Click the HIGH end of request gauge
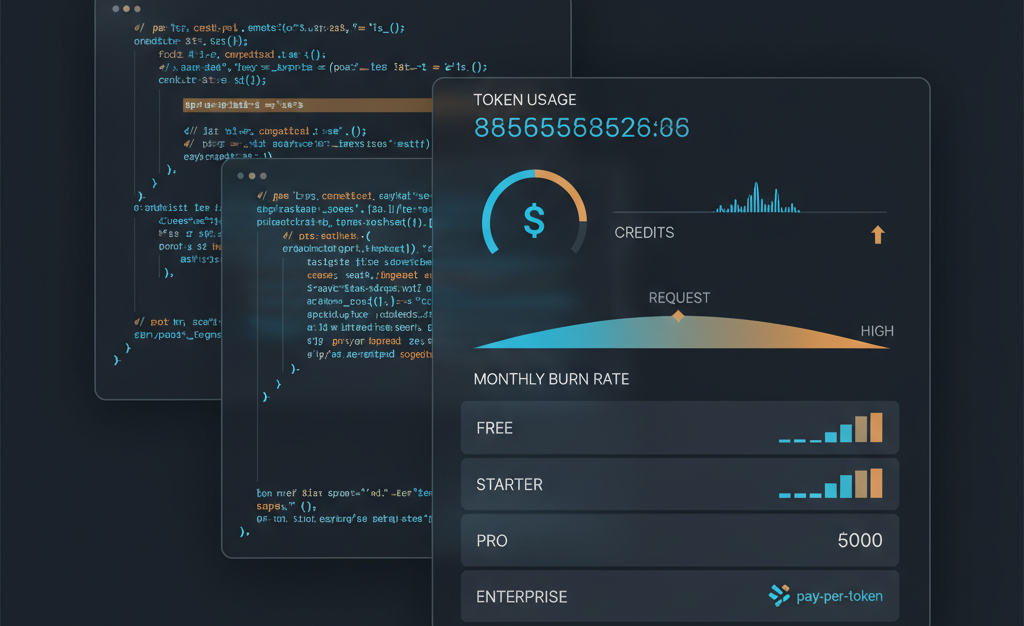Image resolution: width=1024 pixels, height=626 pixels. (876, 331)
